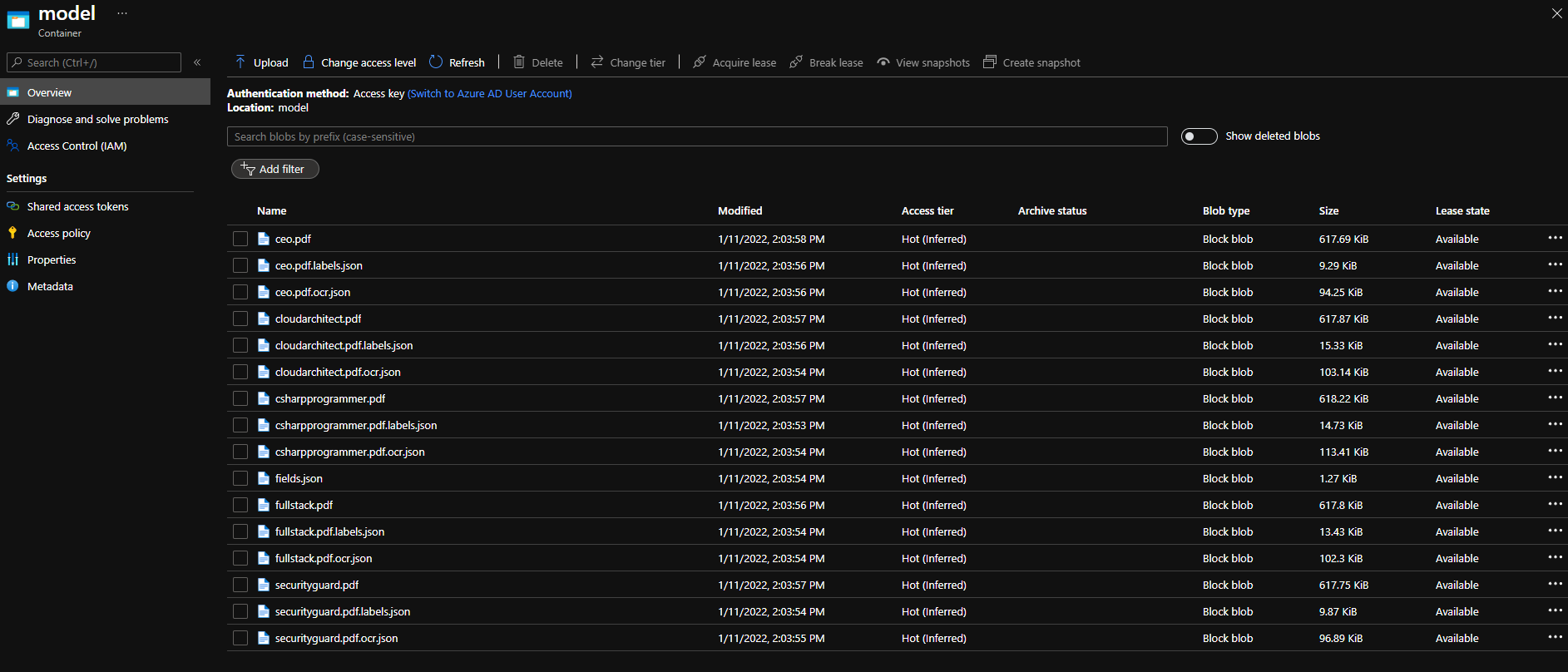Open the cloudarchitect.pdf.labels.json blob
Image resolution: width=1568 pixels, height=672 pixels.
[x=344, y=345]
